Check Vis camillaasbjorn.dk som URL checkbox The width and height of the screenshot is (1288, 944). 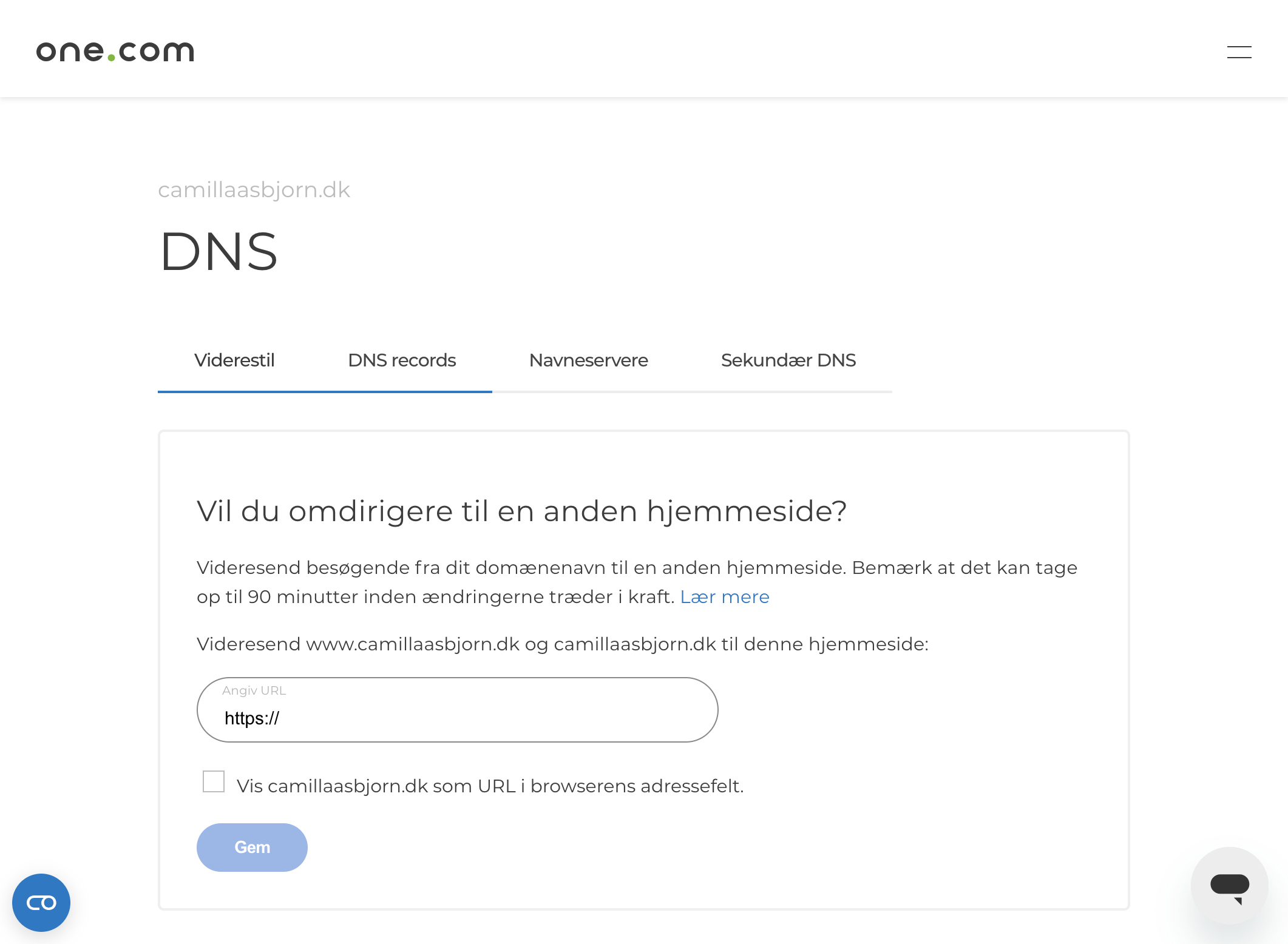[x=214, y=781]
